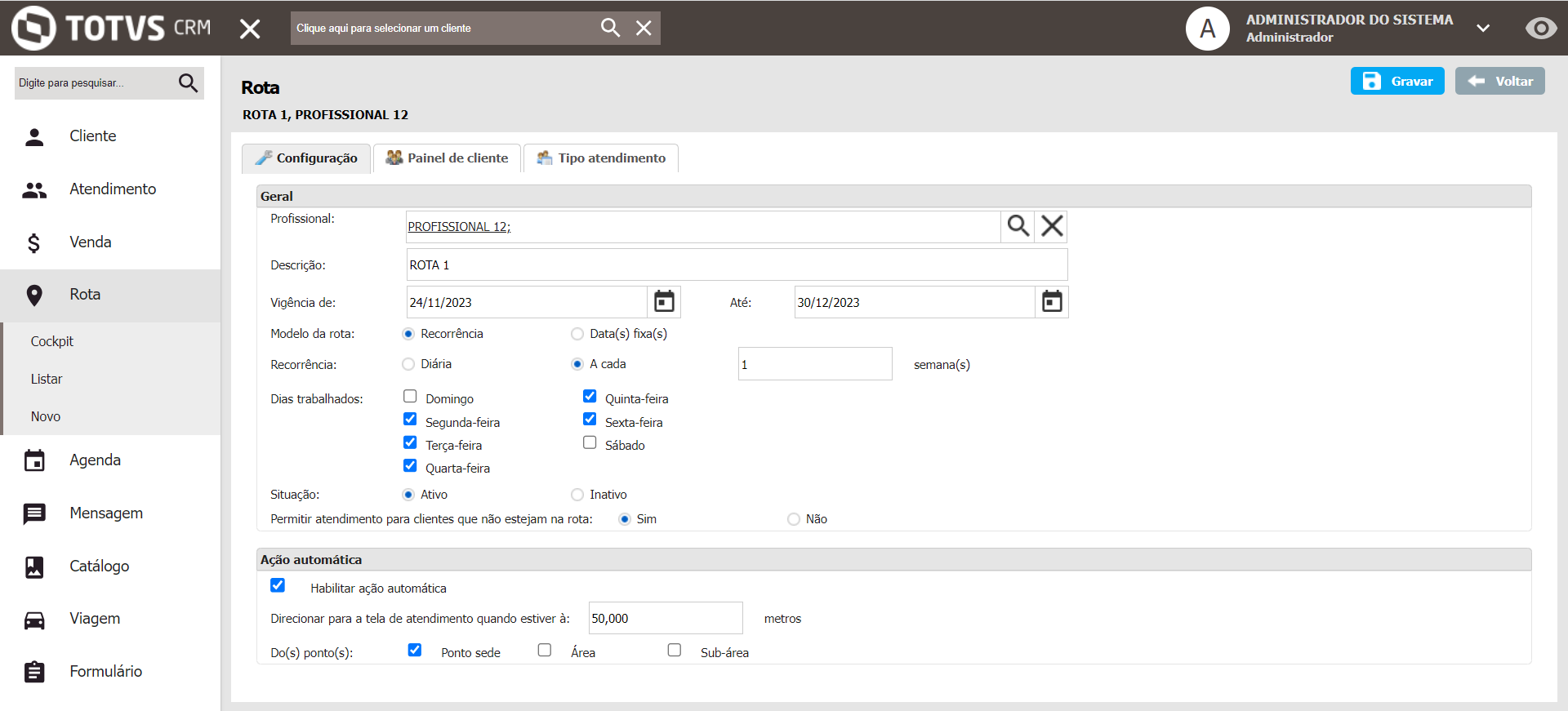Open the Vigência de calendar picker
Screen dimensions: 1568x711
(x=664, y=302)
